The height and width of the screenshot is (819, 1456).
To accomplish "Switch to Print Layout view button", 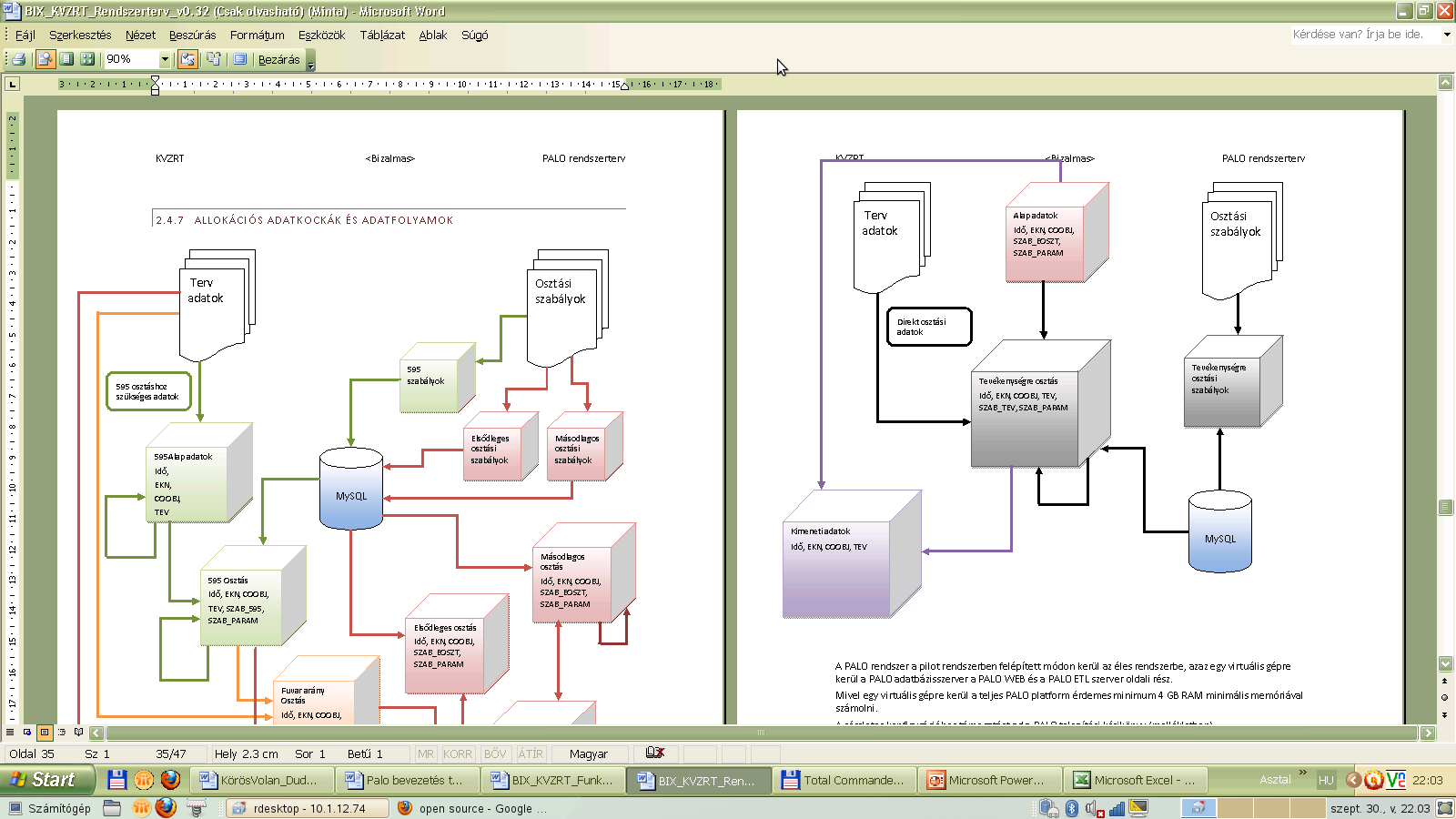I will (45, 732).
